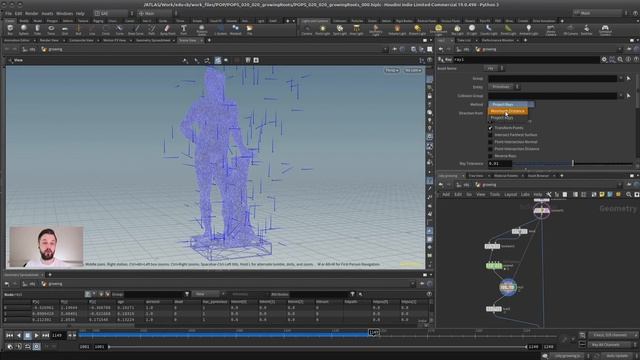Open the Entity Primitives dropdown
This screenshot has height=360, width=640.
pos(503,87)
